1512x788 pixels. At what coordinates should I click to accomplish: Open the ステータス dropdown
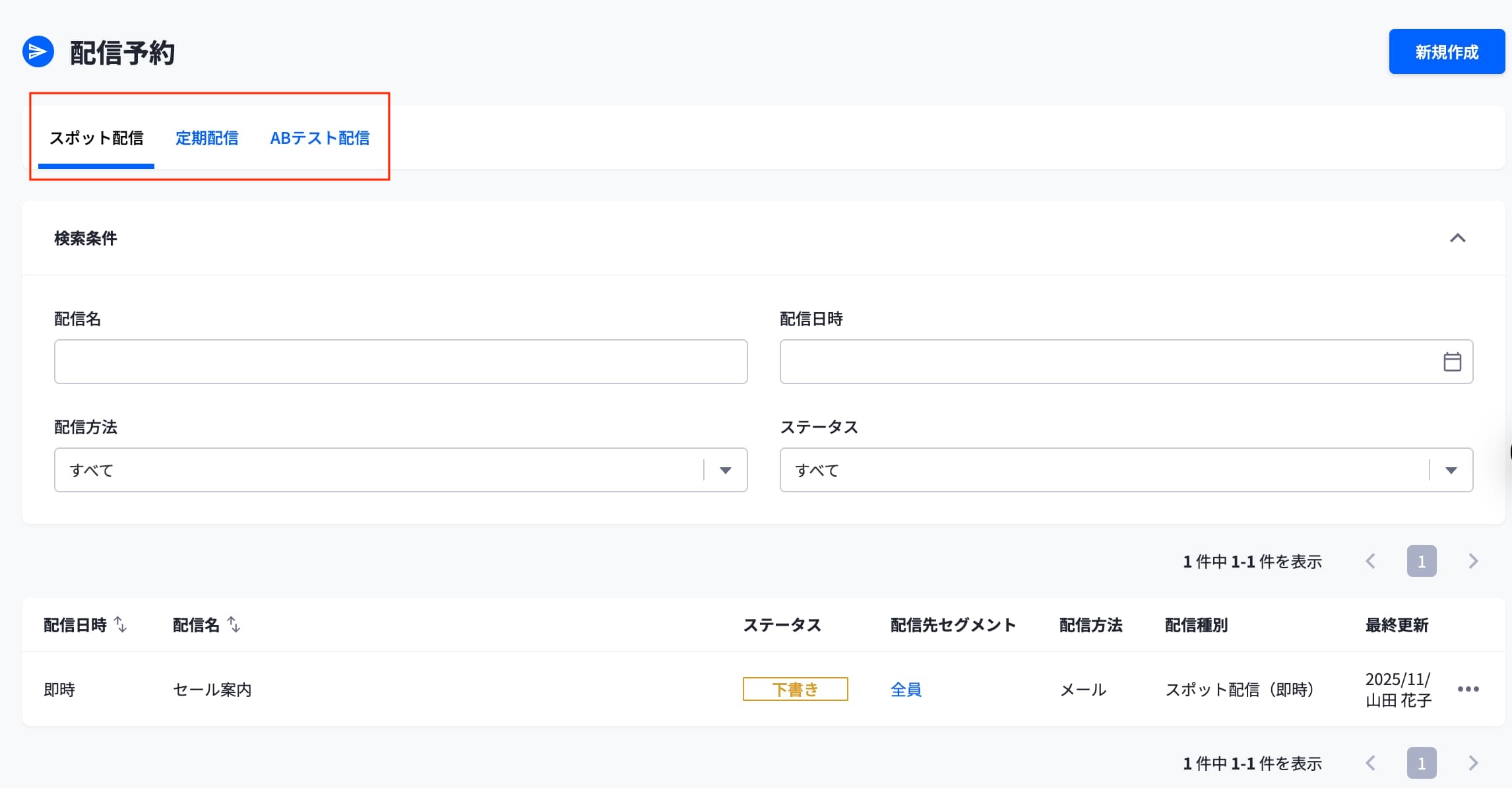tap(1451, 471)
